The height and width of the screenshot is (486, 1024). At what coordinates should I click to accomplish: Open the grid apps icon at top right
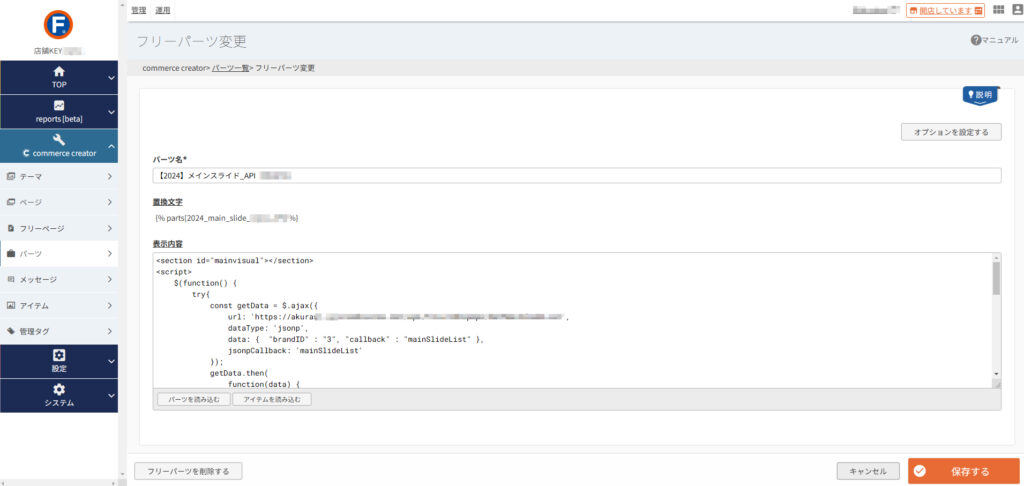tap(998, 10)
